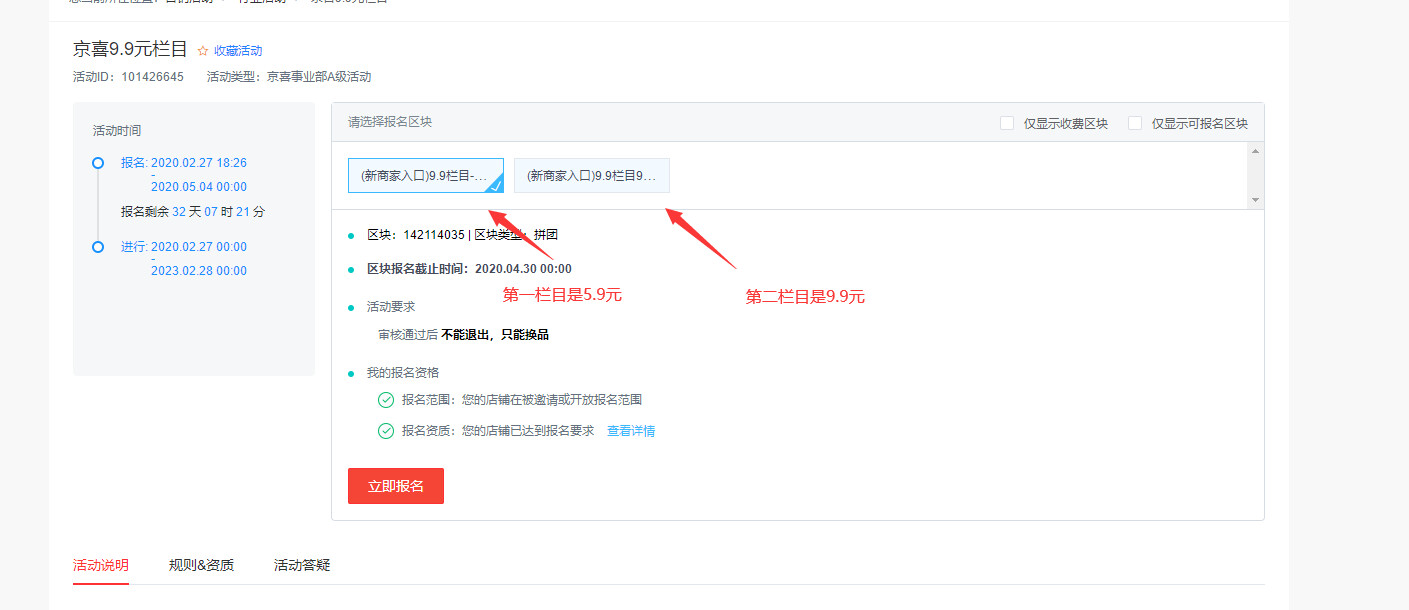Click the date 2023.02.28 00:00
1409x610 pixels.
click(199, 271)
